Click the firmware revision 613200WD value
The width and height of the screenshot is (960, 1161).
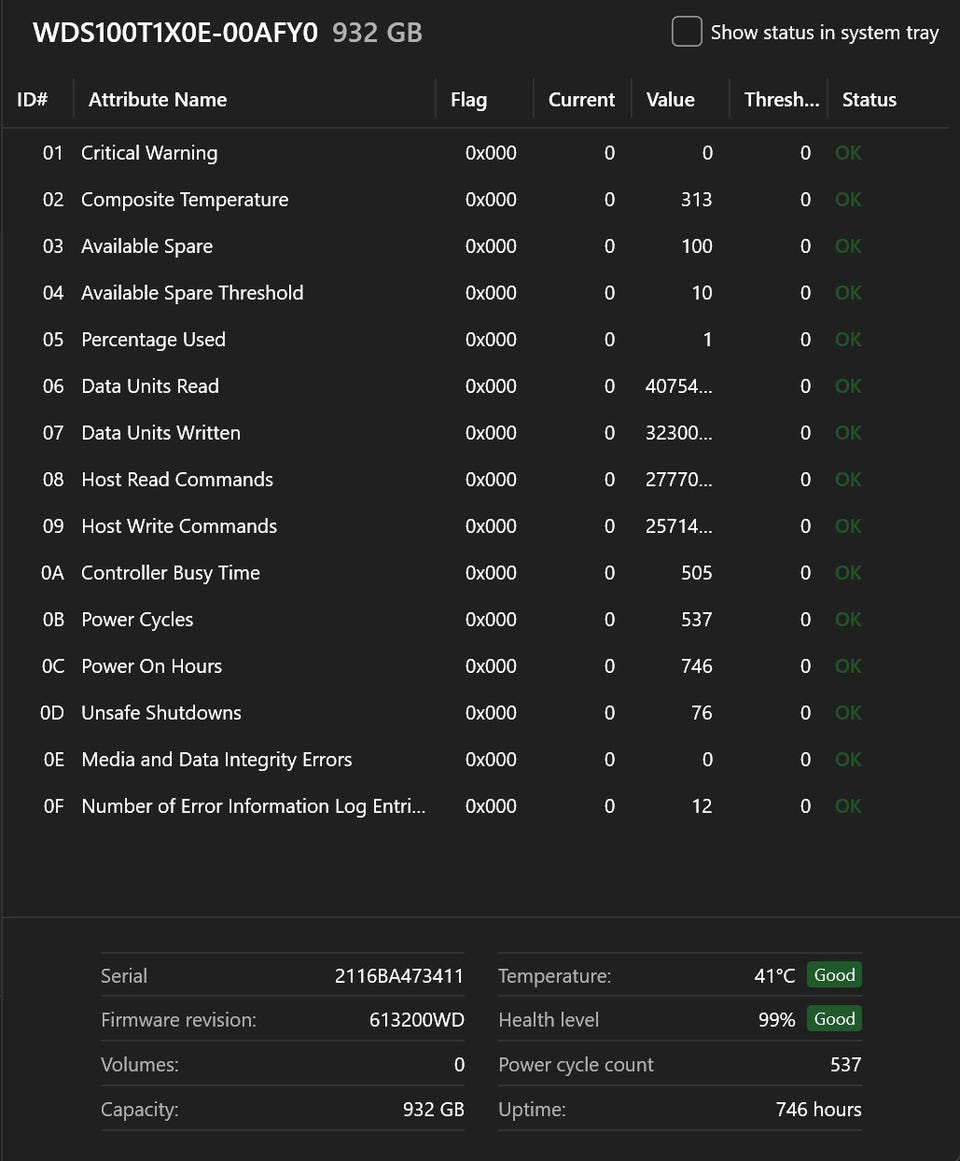pos(417,1020)
